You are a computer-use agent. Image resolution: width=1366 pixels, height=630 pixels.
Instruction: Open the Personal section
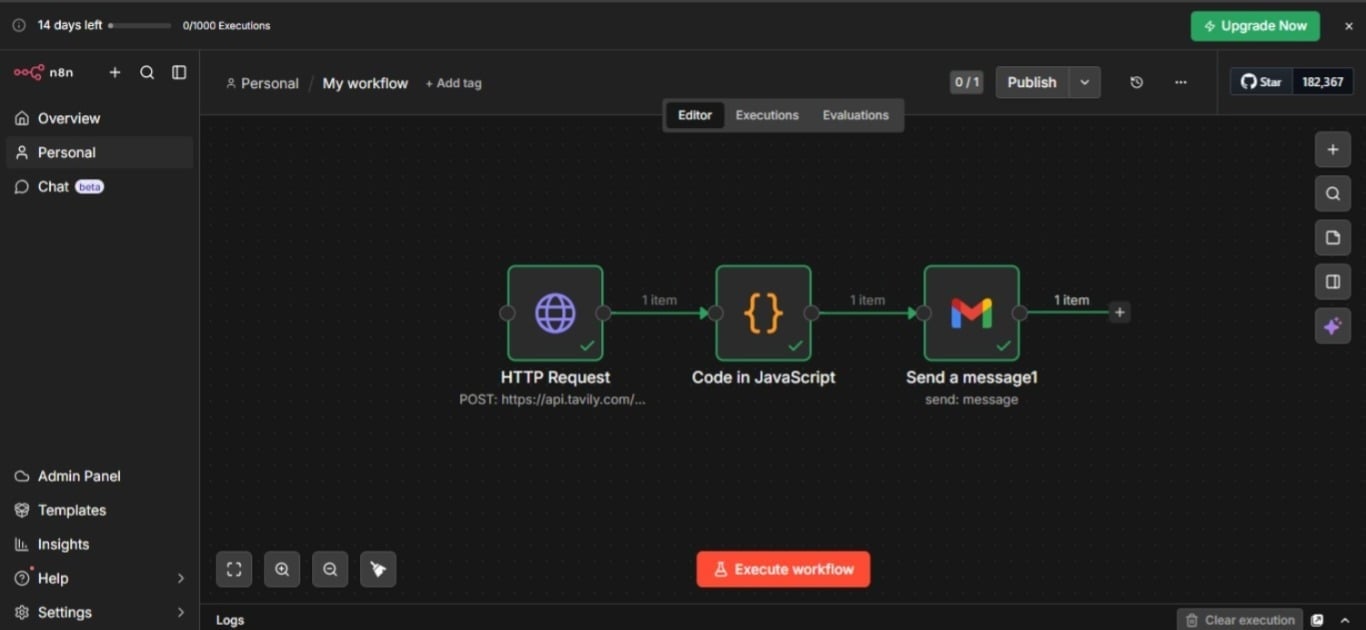pyautogui.click(x=99, y=152)
